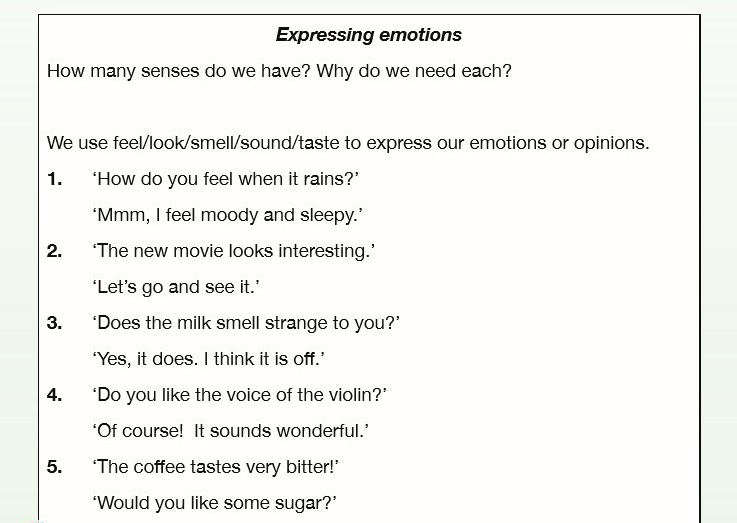Click the 'Let's go and see it.' line
The width and height of the screenshot is (737, 523).
[176, 287]
